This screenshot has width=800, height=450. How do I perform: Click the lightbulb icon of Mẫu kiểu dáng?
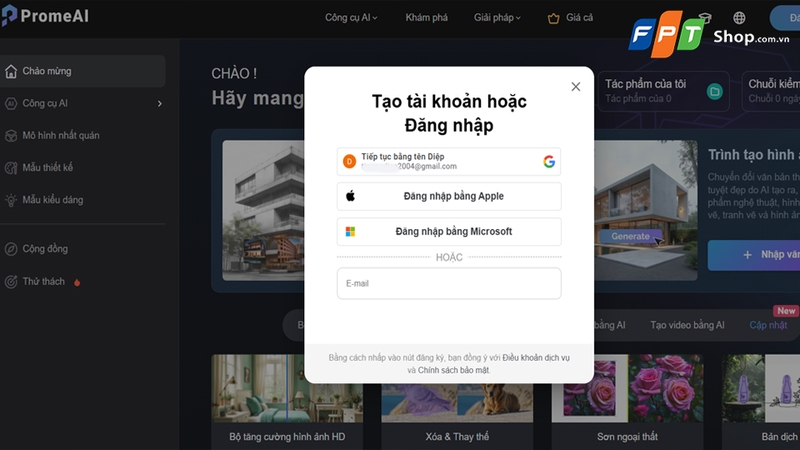coord(11,200)
